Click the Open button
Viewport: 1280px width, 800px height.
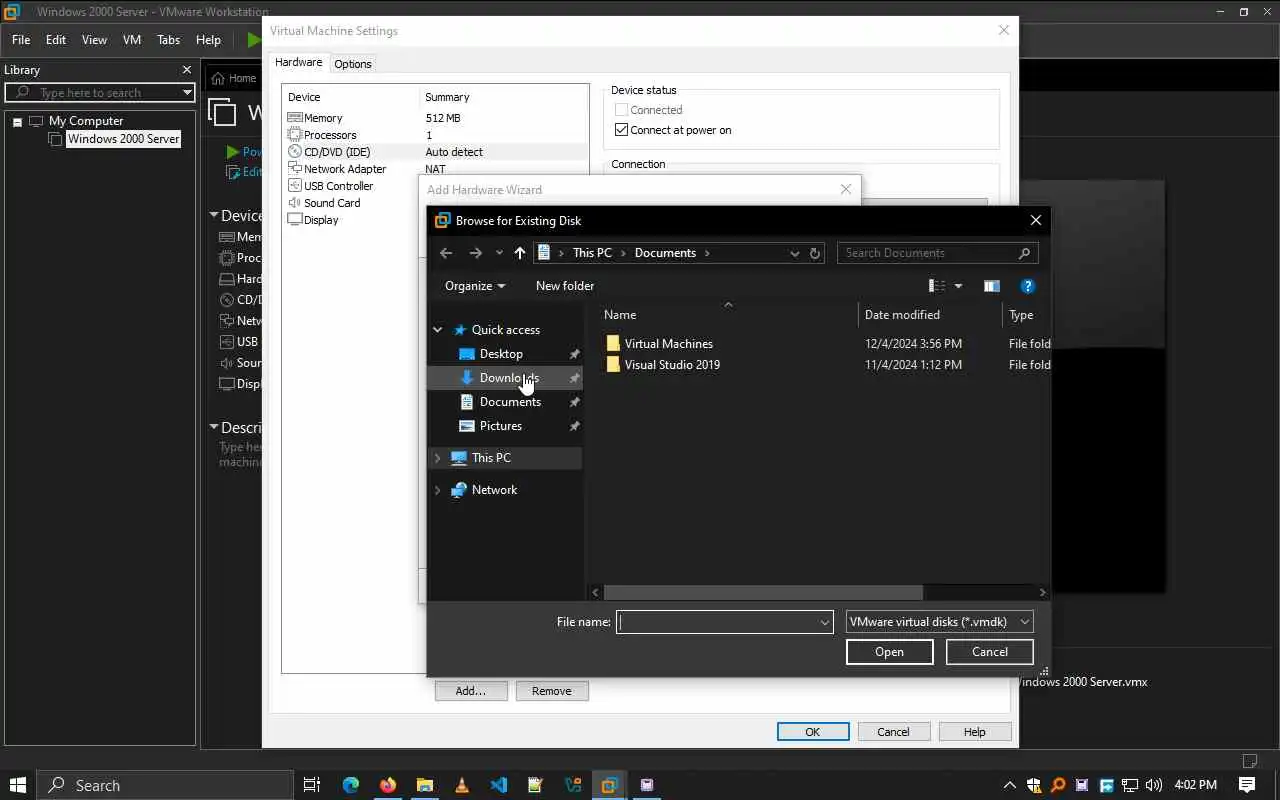pos(889,652)
